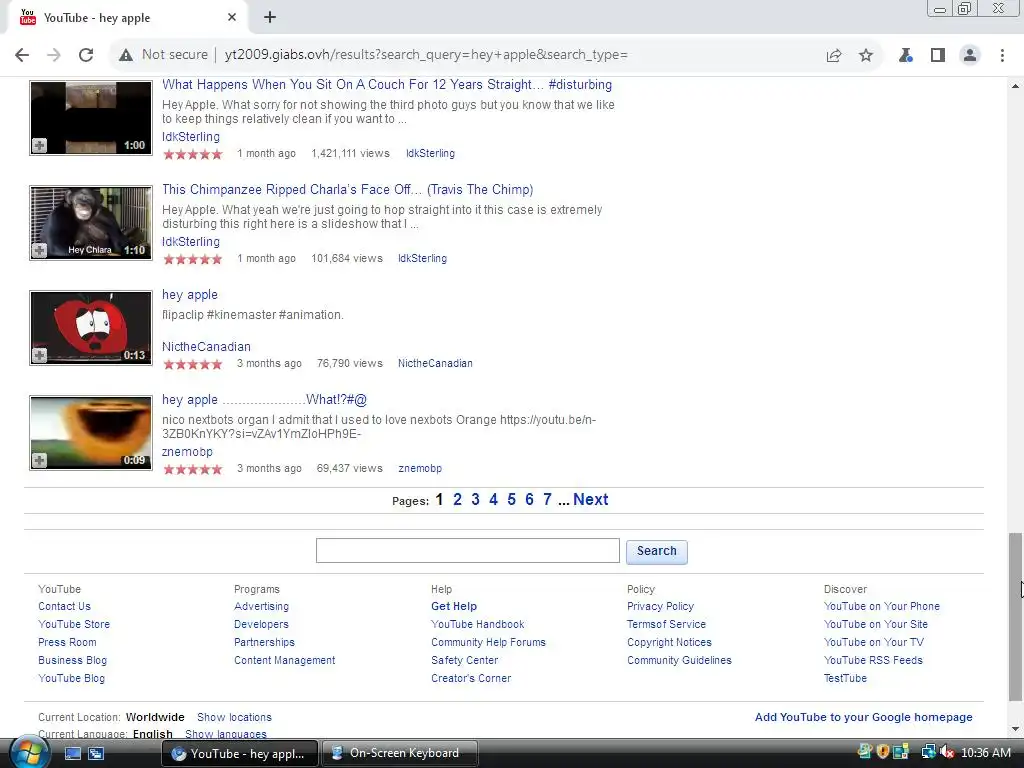The height and width of the screenshot is (768, 1024).
Task: Open YouTube on Your Phone link
Action: 882,606
